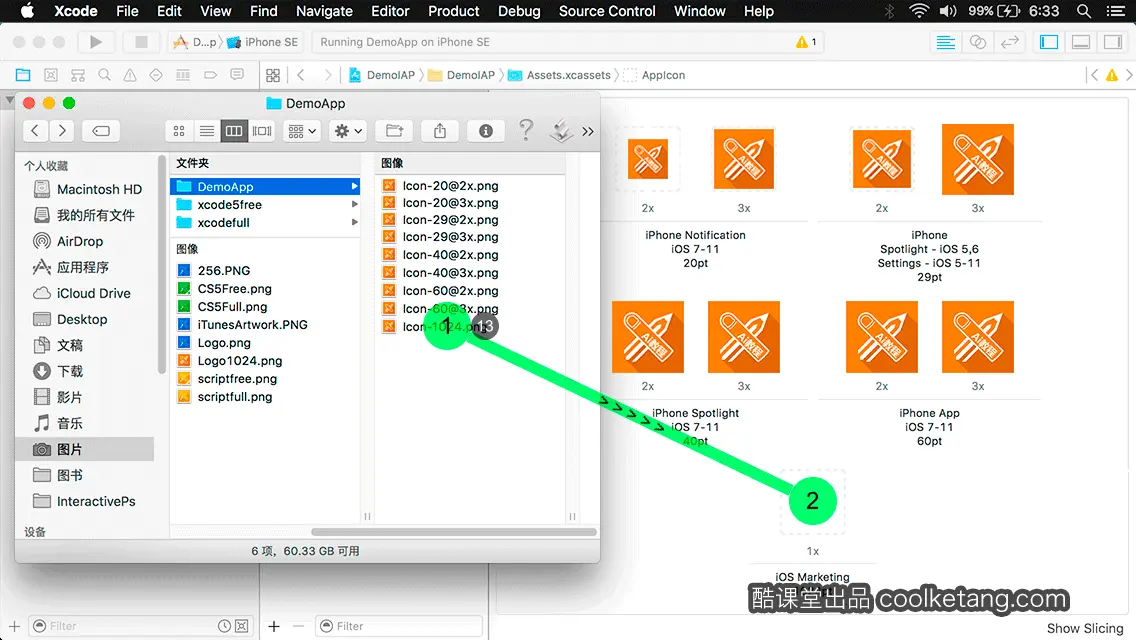Screen dimensions: 1136x640
Task: Click the Finder Get Info button
Action: click(x=485, y=131)
